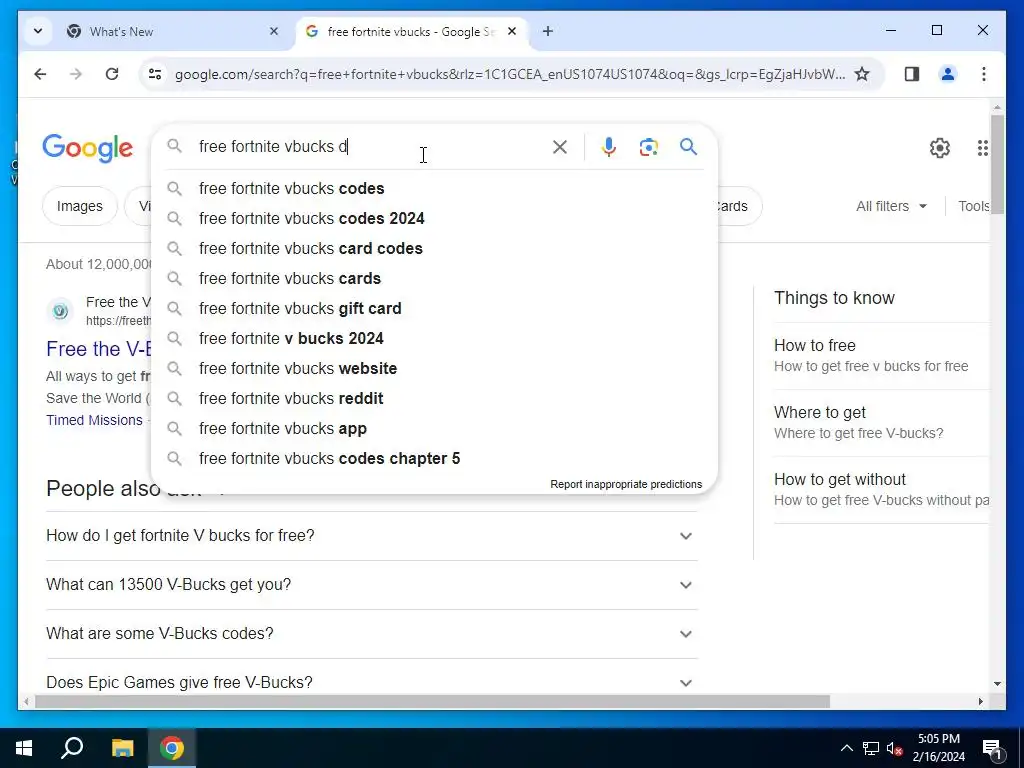This screenshot has height=768, width=1024.
Task: Choose suggestion 'free fortnite vbucks codes'
Action: [434, 189]
